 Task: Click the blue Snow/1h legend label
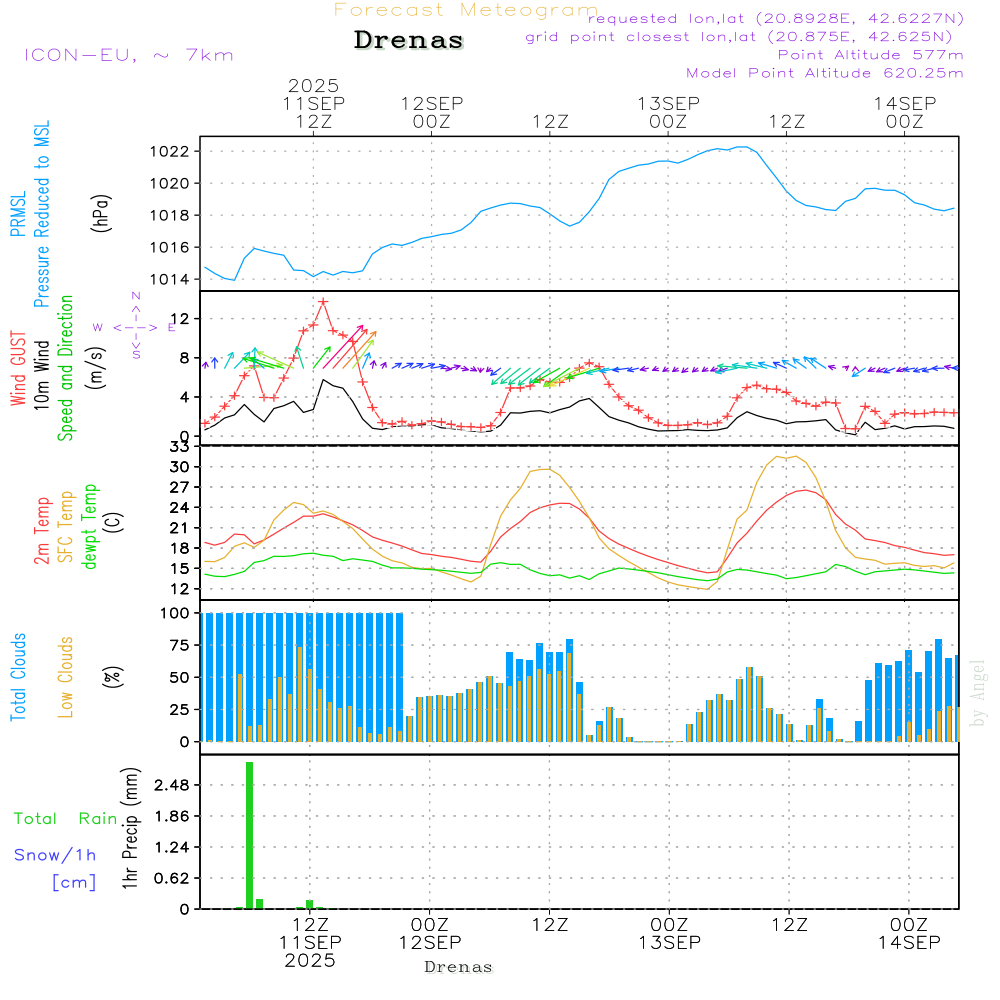click(x=56, y=855)
